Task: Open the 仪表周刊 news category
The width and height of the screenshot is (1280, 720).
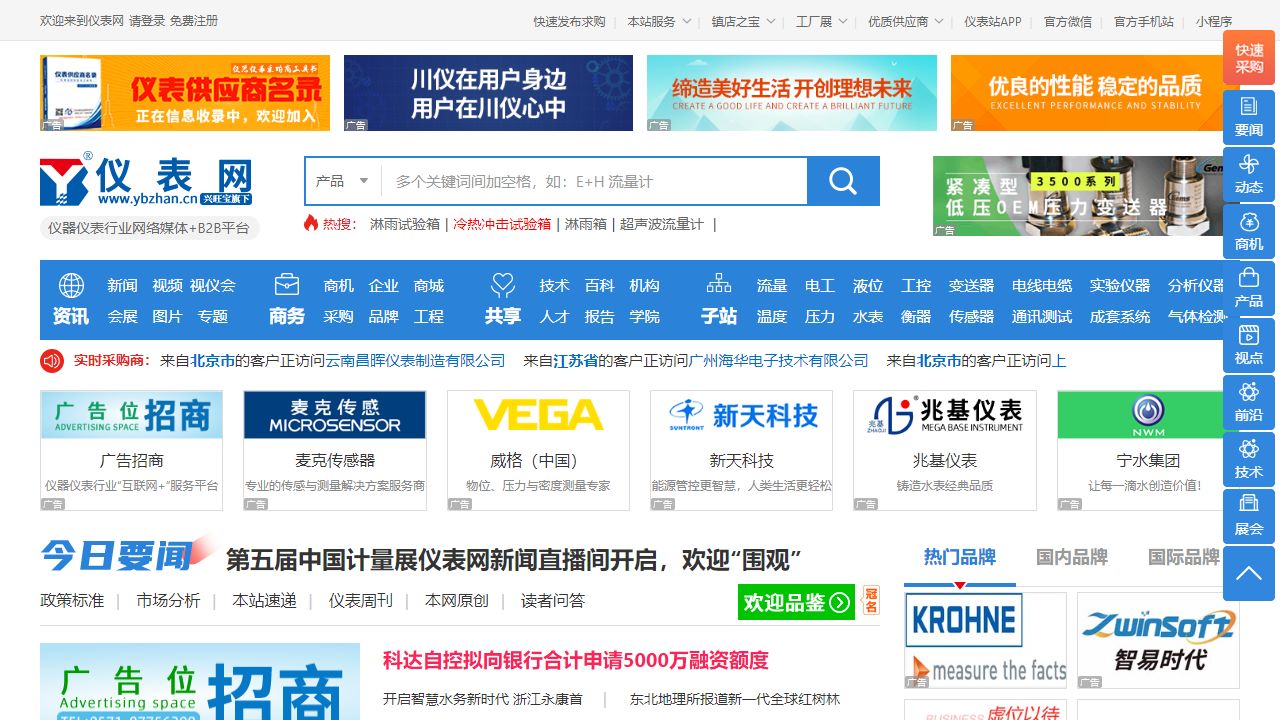Action: (361, 601)
